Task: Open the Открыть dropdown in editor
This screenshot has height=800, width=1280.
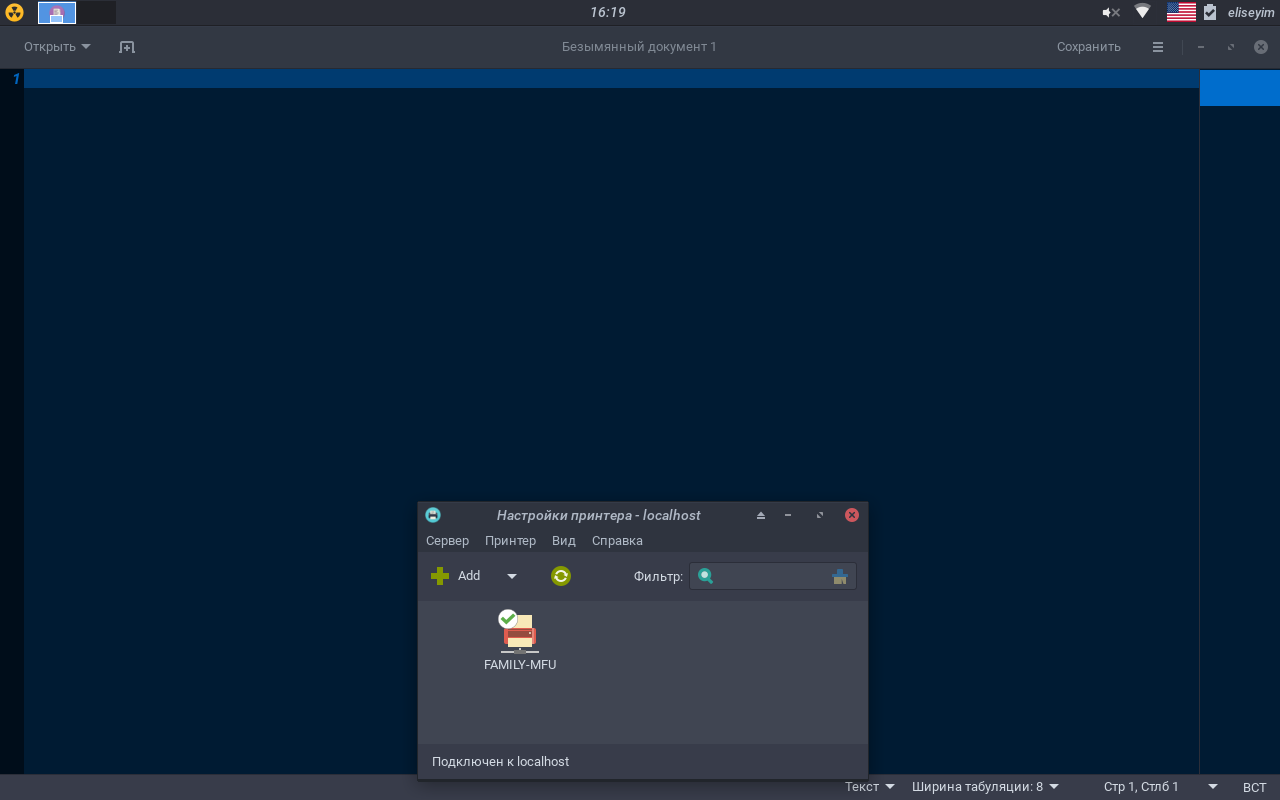Action: pos(57,47)
